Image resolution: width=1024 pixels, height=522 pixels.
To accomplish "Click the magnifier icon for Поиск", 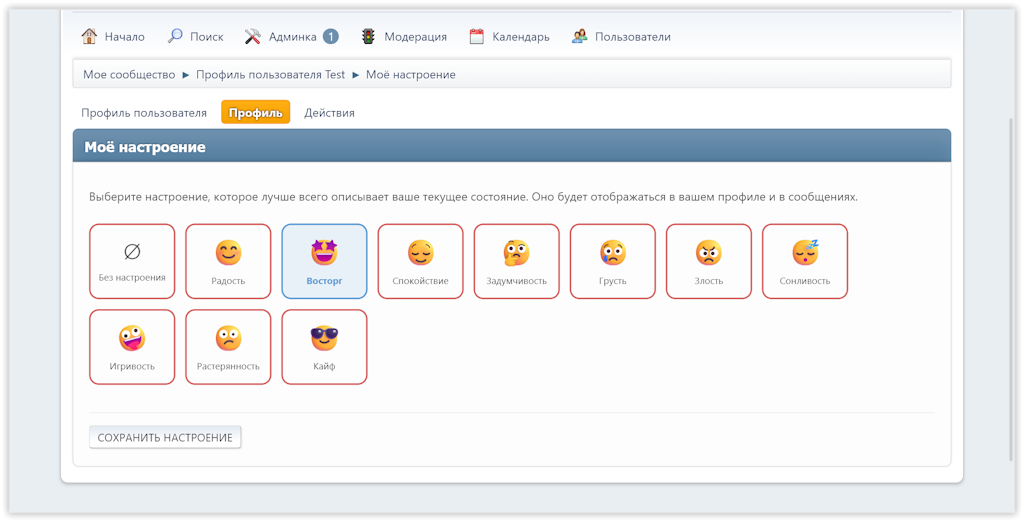I will (175, 36).
